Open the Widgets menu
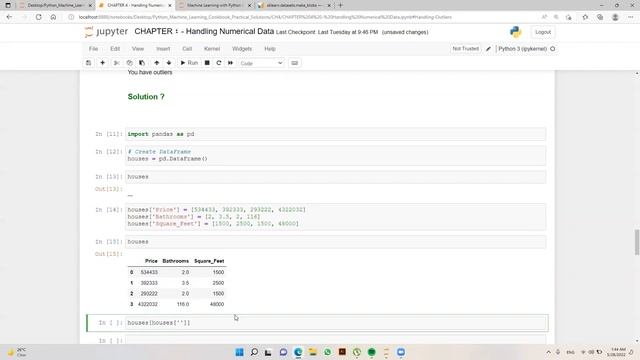Image resolution: width=640 pixels, height=360 pixels. pos(242,49)
